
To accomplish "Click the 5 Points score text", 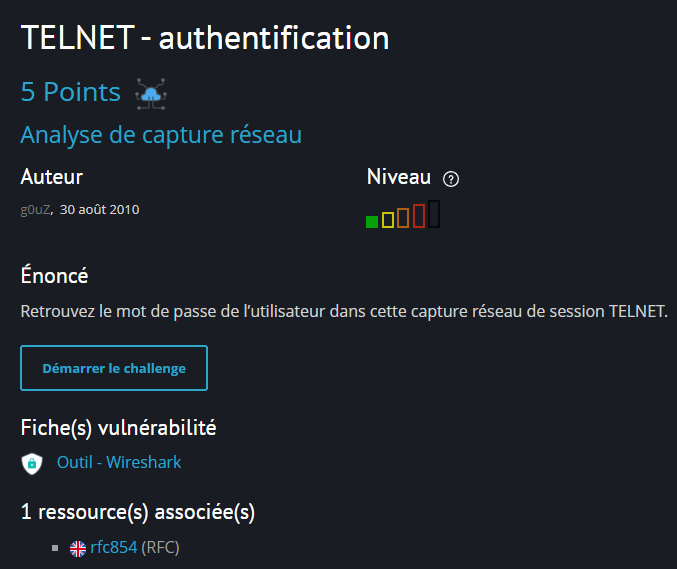I will pyautogui.click(x=70, y=93).
